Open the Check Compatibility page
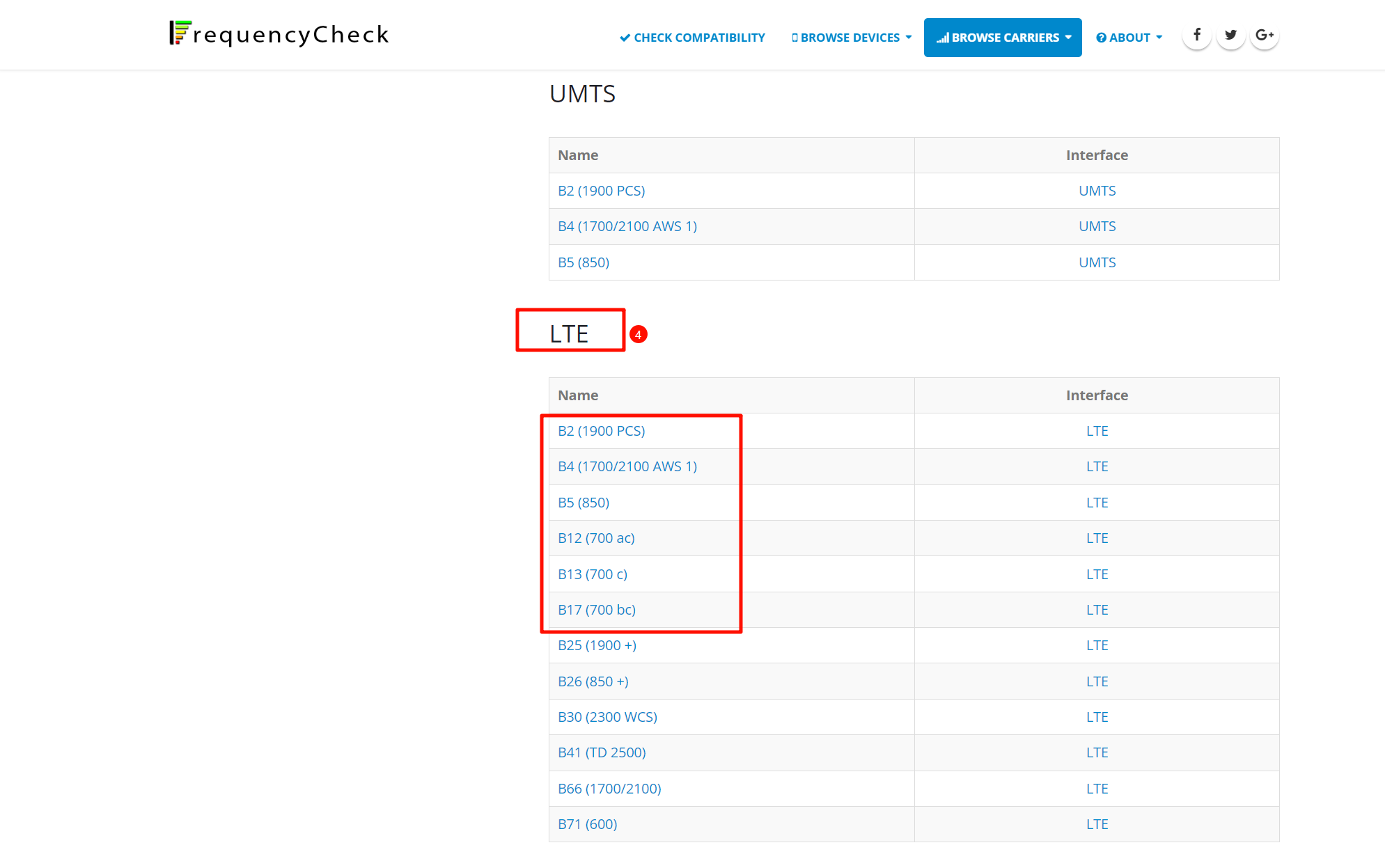 [x=692, y=38]
